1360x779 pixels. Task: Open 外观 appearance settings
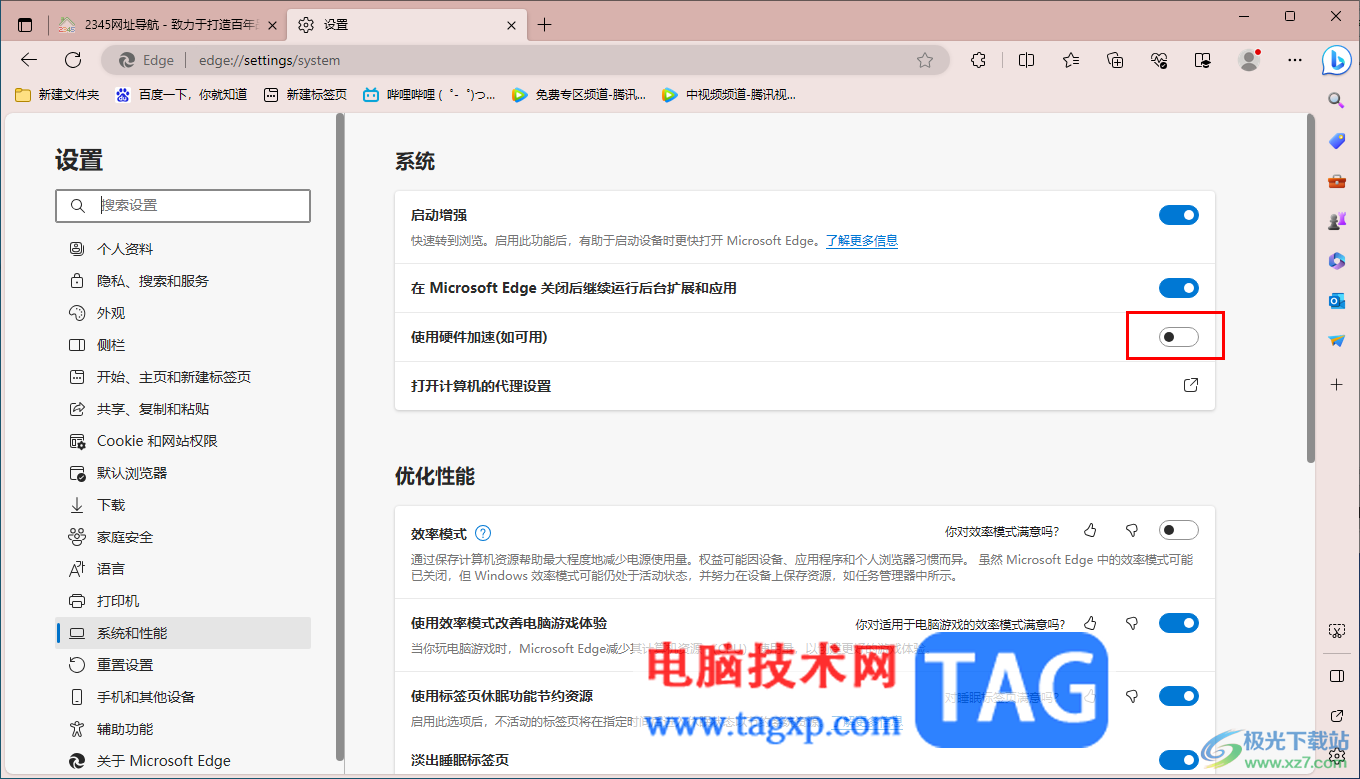pyautogui.click(x=183, y=313)
